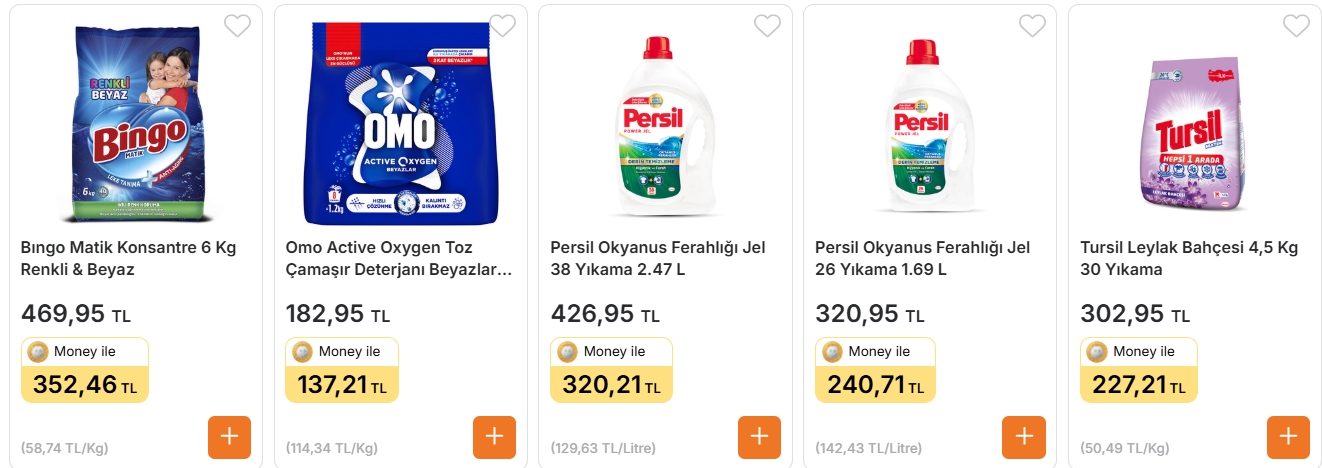The image size is (1322, 468).
Task: Toggle heart on Omo Active Oxygen
Action: [502, 26]
